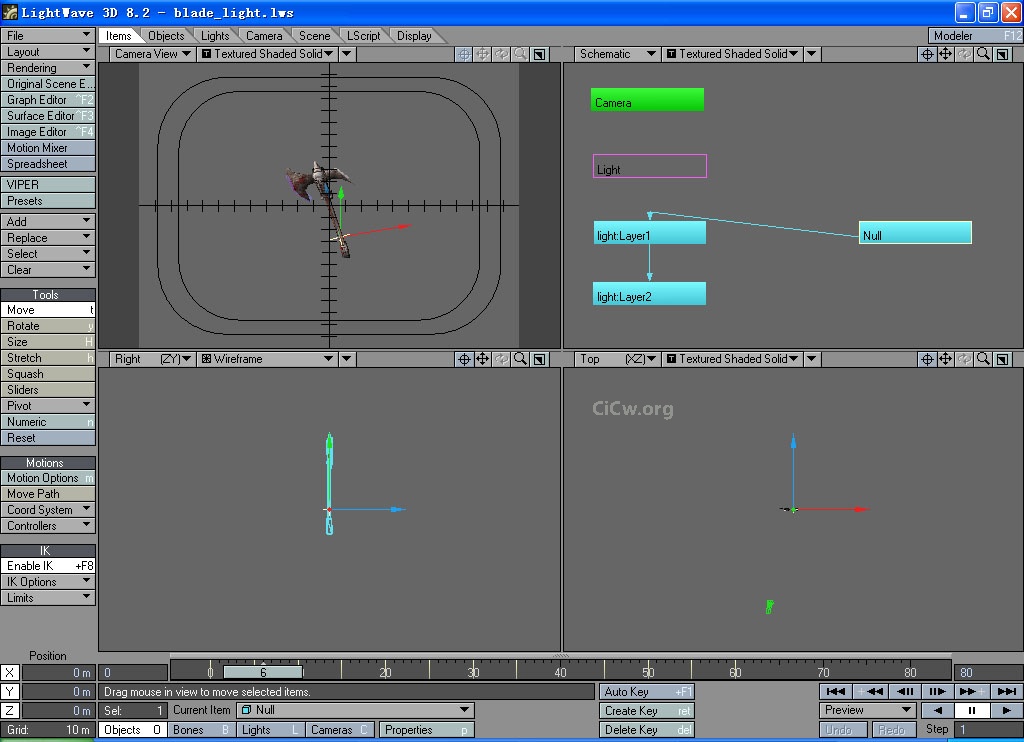Switch to Modeler
The width and height of the screenshot is (1024, 742).
975,36
